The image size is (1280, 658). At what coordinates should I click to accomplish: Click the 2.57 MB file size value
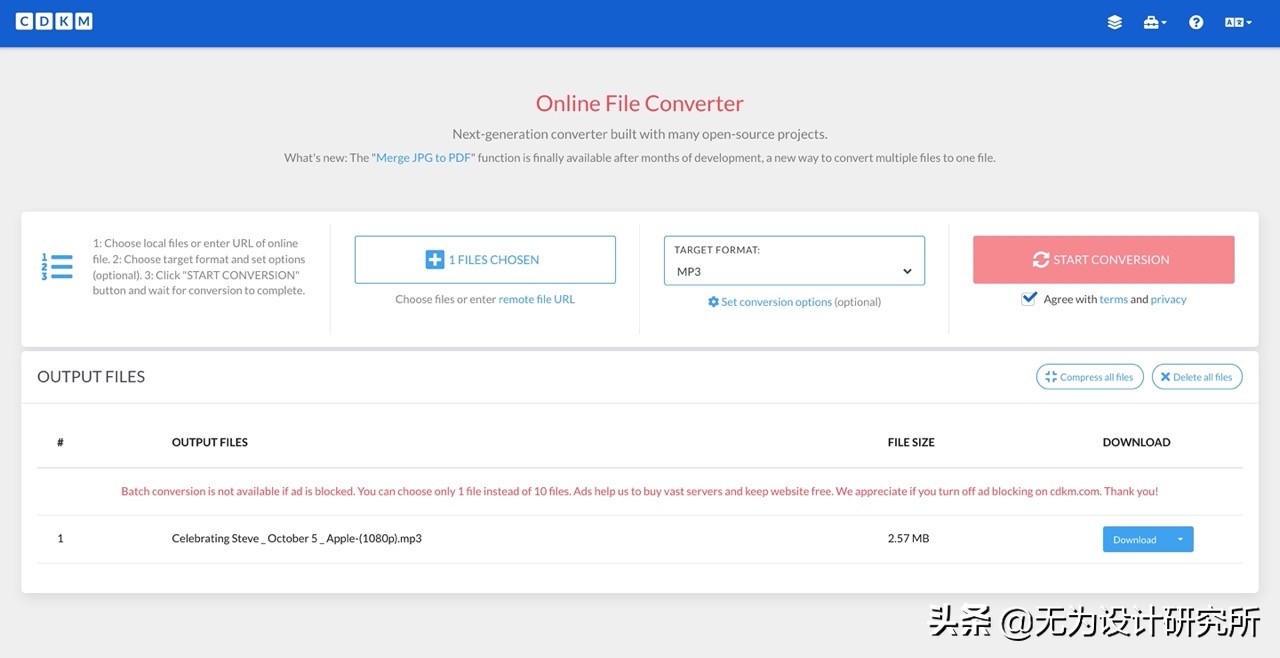[908, 538]
